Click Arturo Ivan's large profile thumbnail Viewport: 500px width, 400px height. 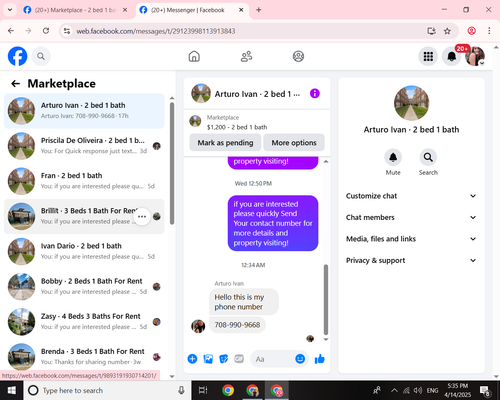click(x=411, y=103)
